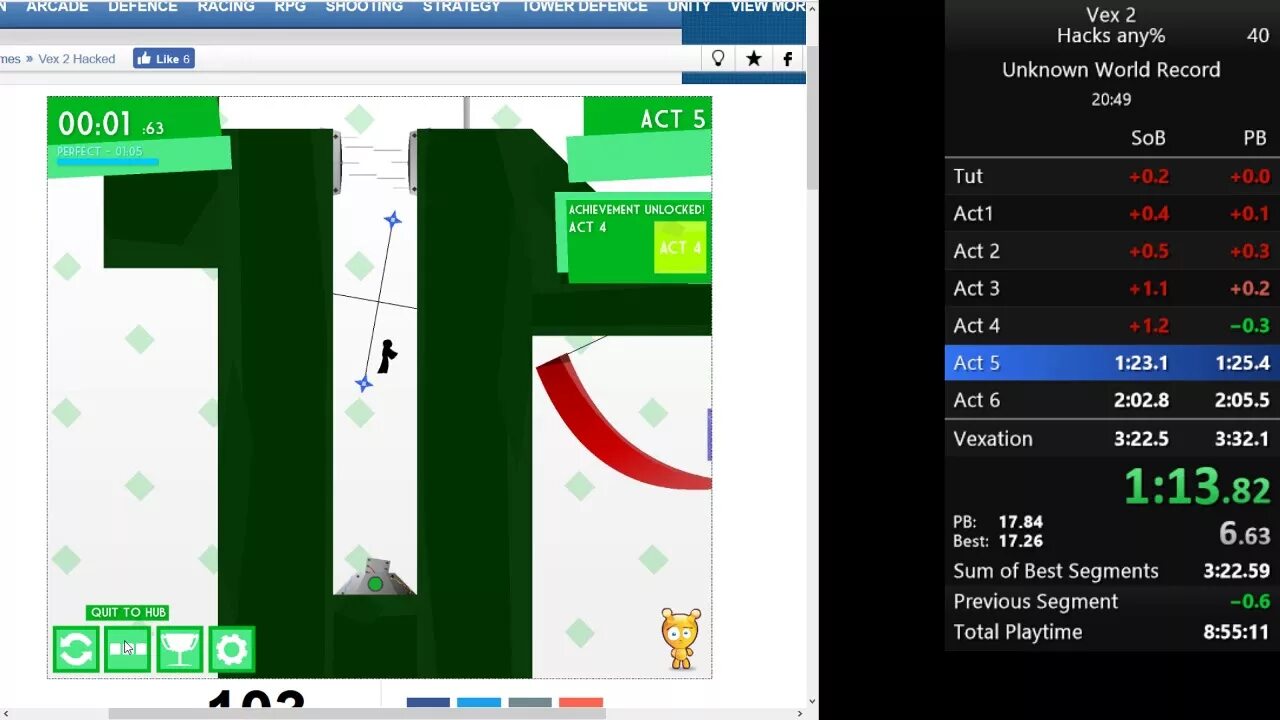The image size is (1280, 720).
Task: Select the highlighted Act 5 split row
Action: [x=1112, y=362]
